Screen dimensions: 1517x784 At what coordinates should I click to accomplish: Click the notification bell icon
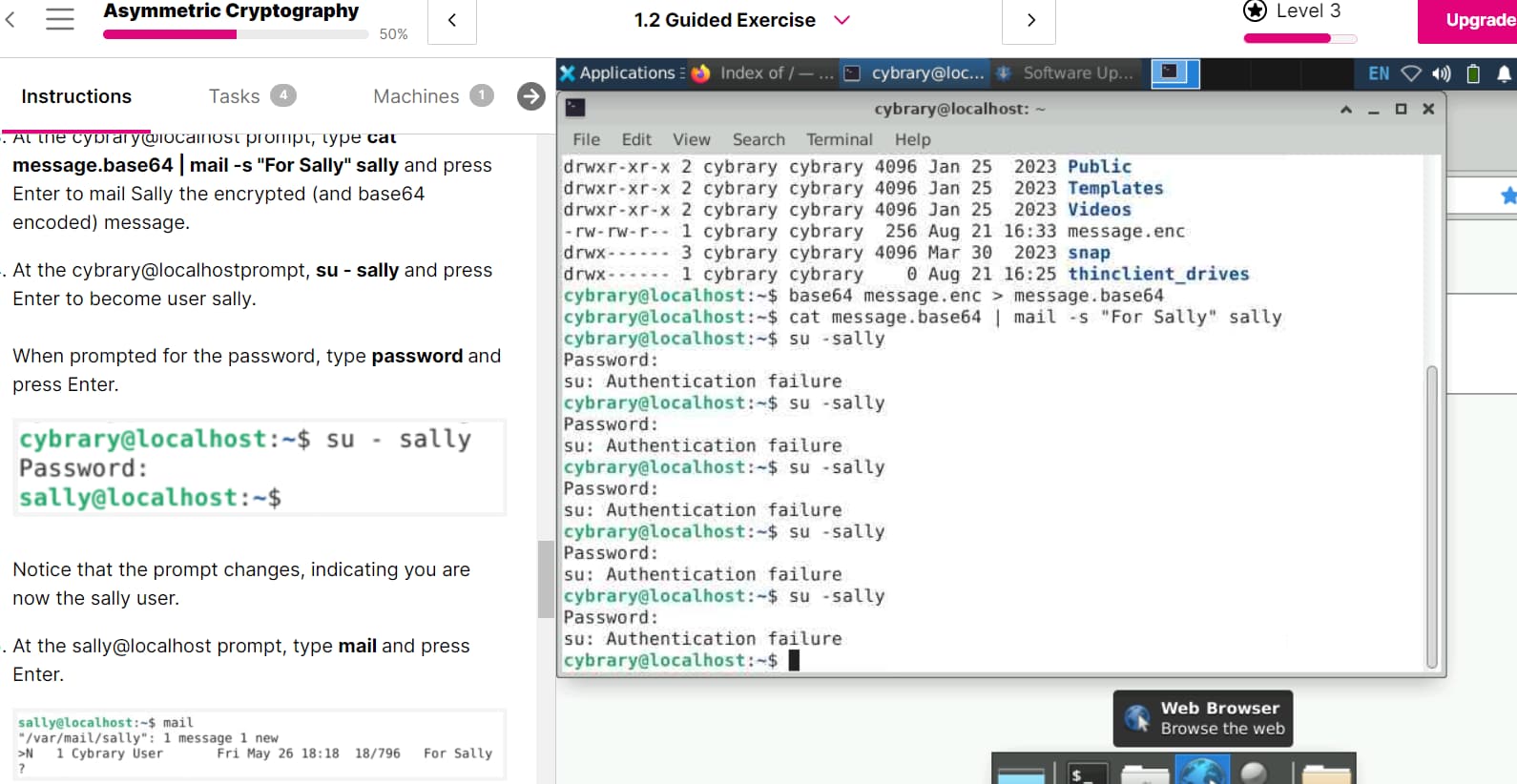[x=1504, y=73]
